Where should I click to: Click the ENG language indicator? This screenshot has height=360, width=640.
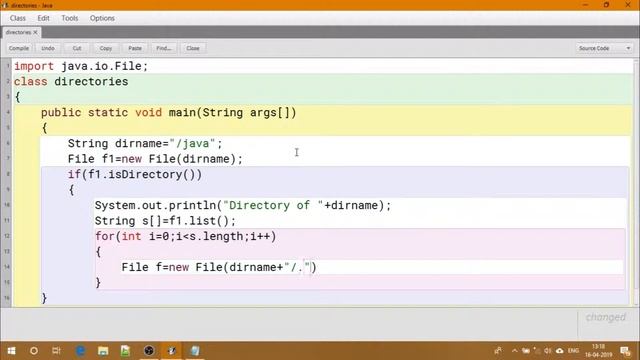573,351
